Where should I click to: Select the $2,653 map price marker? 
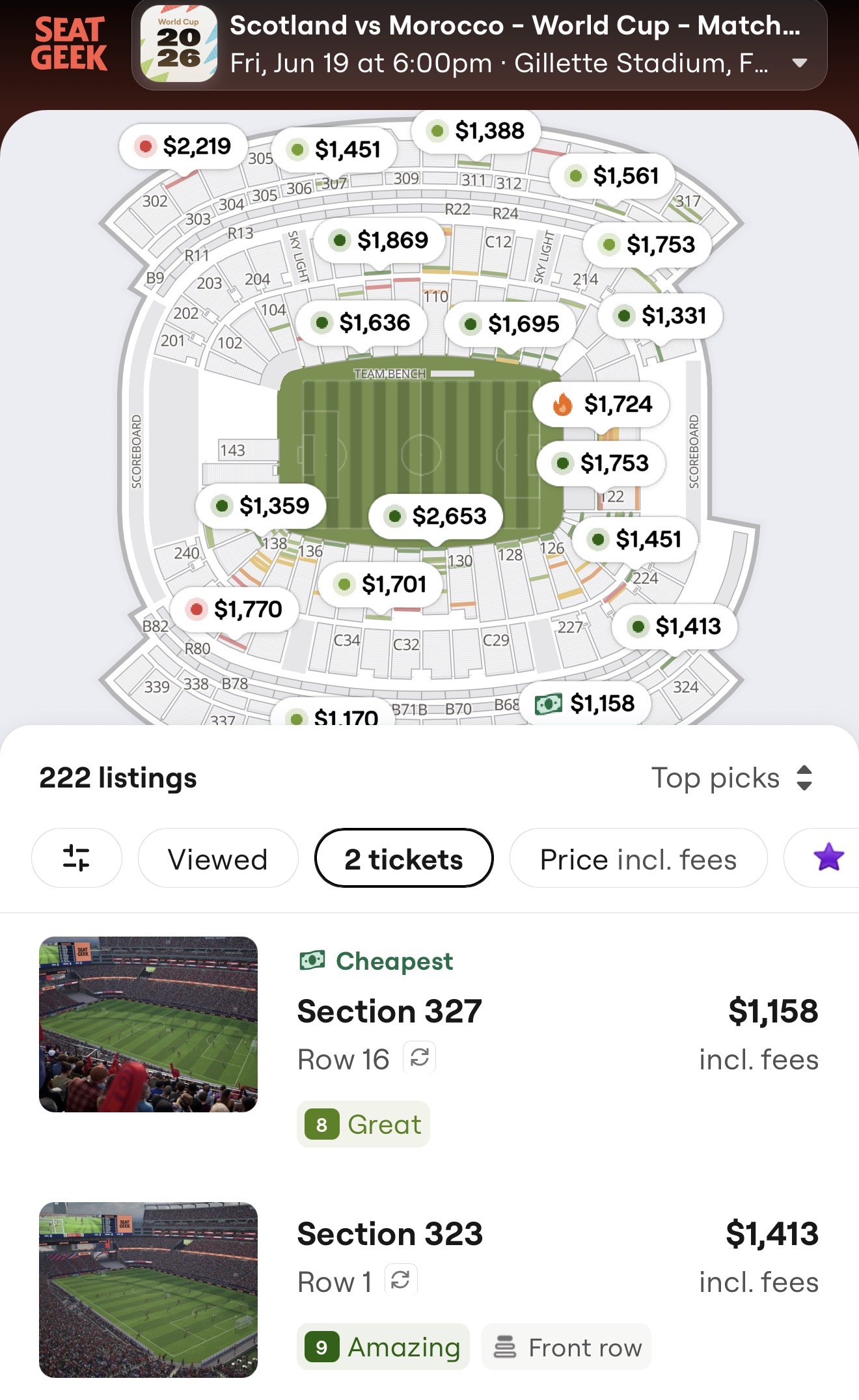[x=435, y=516]
